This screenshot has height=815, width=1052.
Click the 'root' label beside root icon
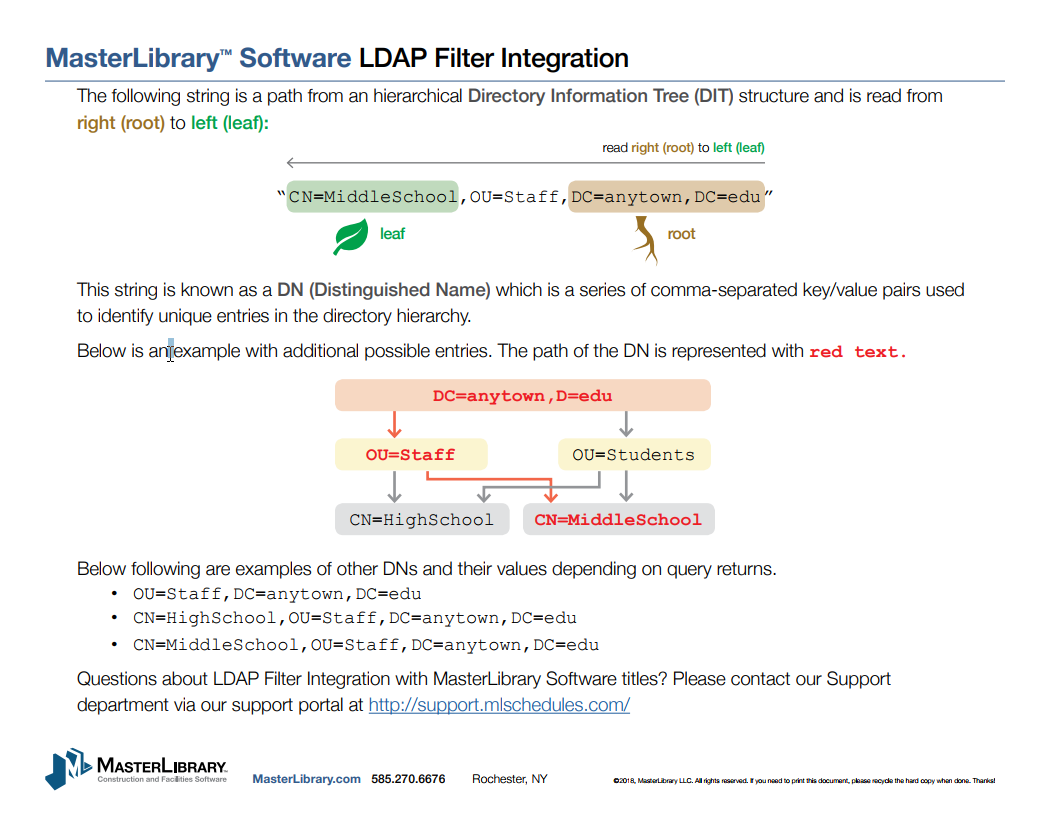coord(681,233)
